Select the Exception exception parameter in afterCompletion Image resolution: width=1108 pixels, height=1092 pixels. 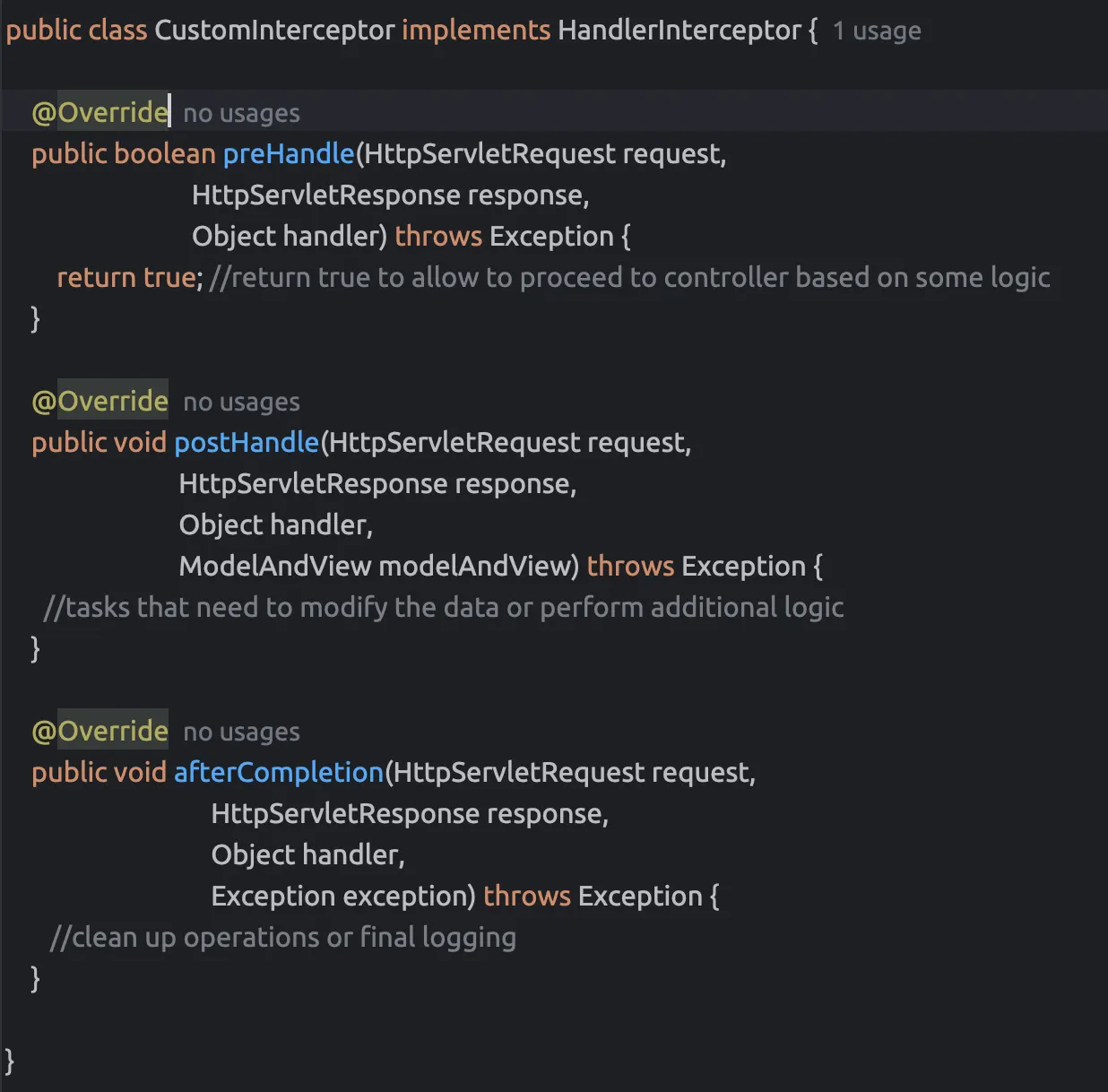(x=341, y=896)
